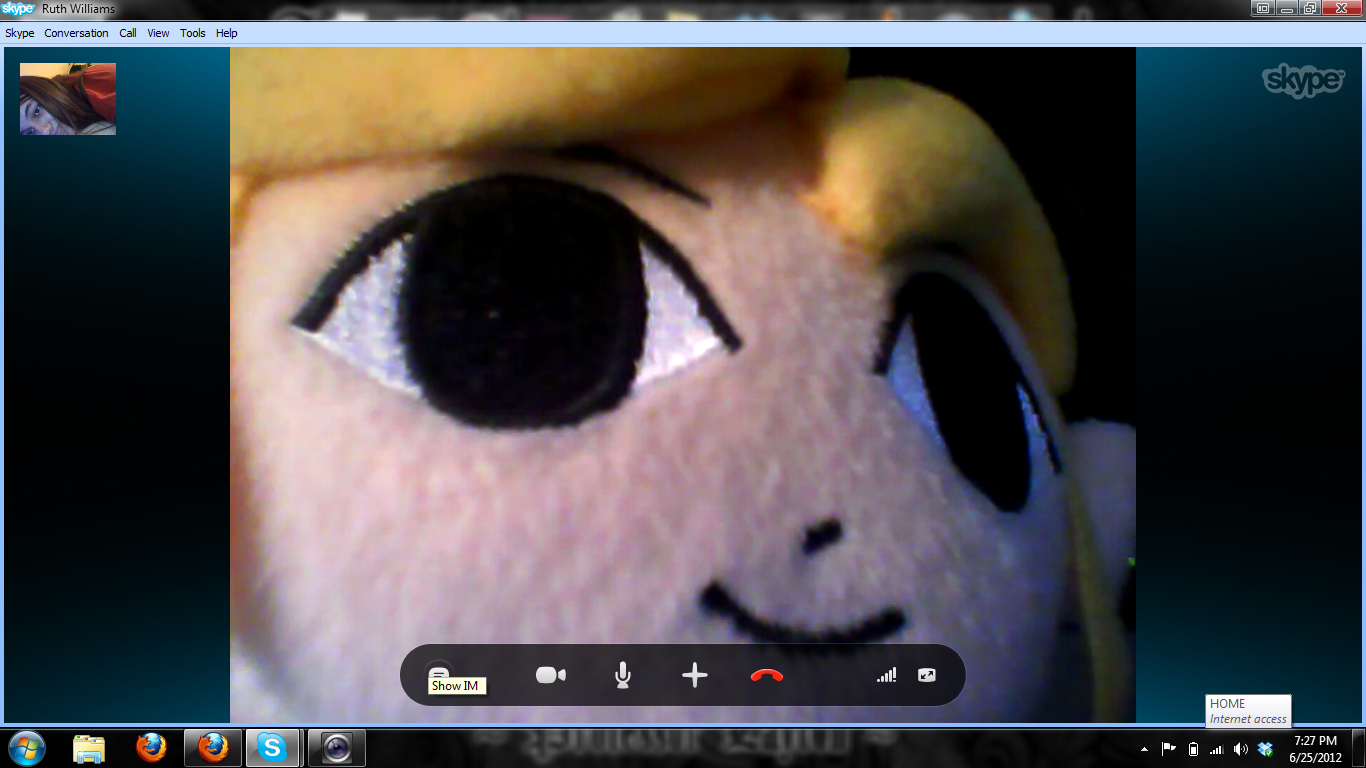Click the Skype taskbar icon
Image resolution: width=1366 pixels, height=768 pixels.
271,747
